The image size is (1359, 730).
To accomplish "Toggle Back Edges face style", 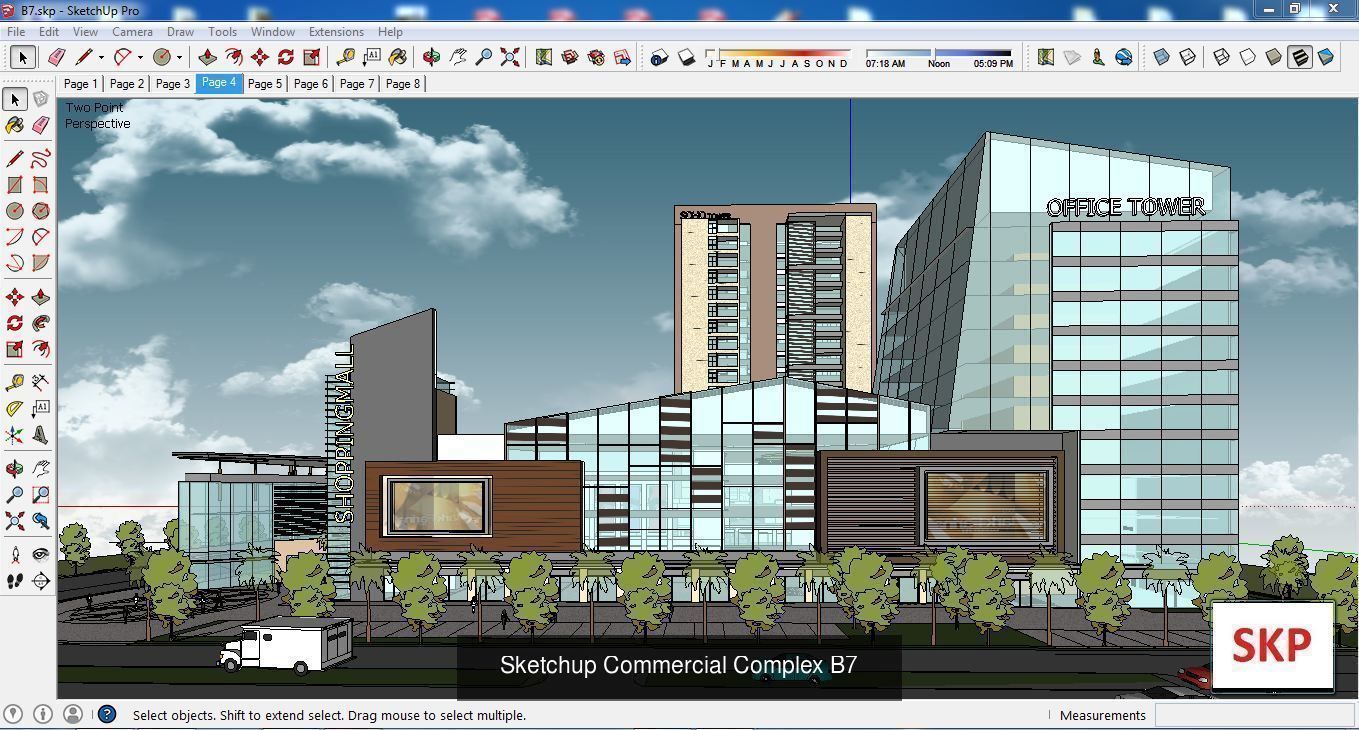I will point(1187,57).
